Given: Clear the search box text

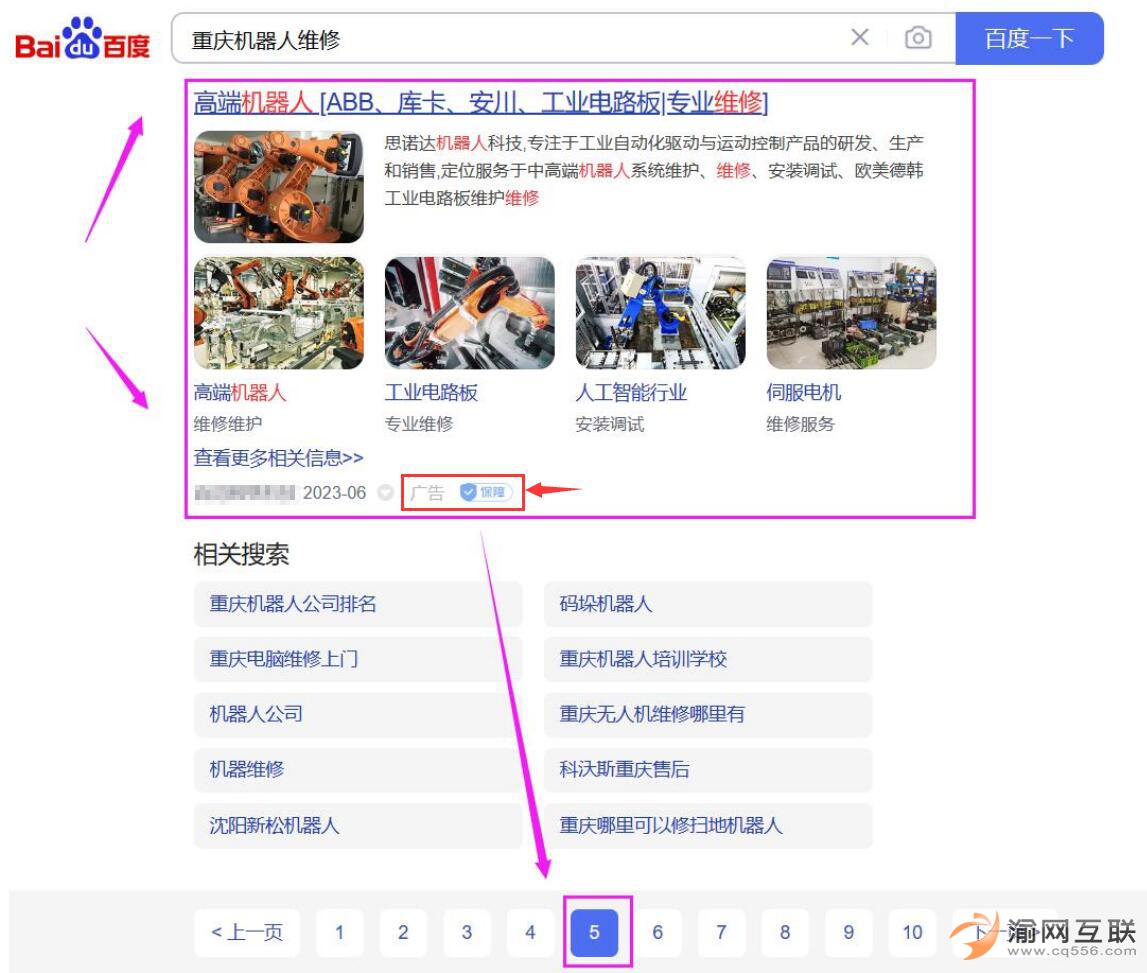Looking at the screenshot, I should point(859,38).
